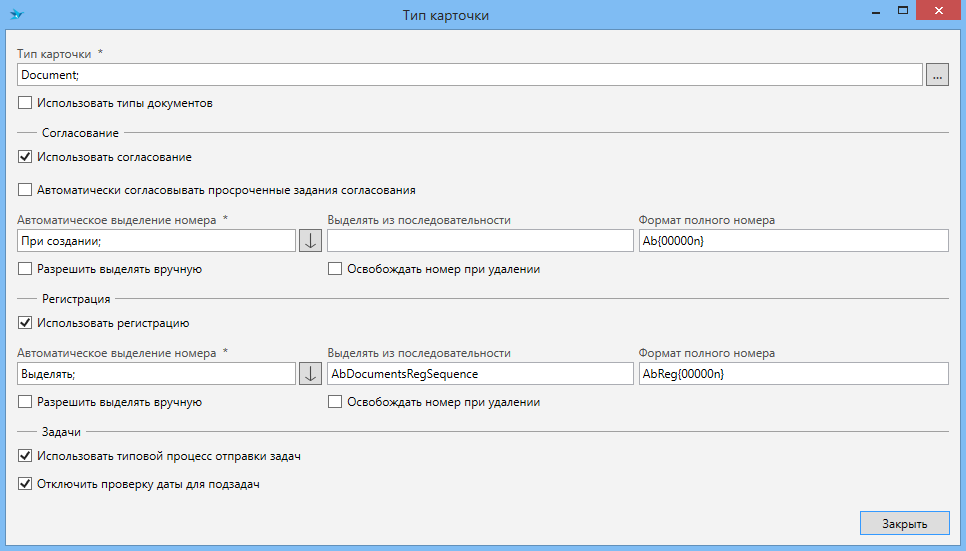Screen dimensions: 966x551
Task: Click the AbReg{00000n} full number format field
Action: click(792, 374)
